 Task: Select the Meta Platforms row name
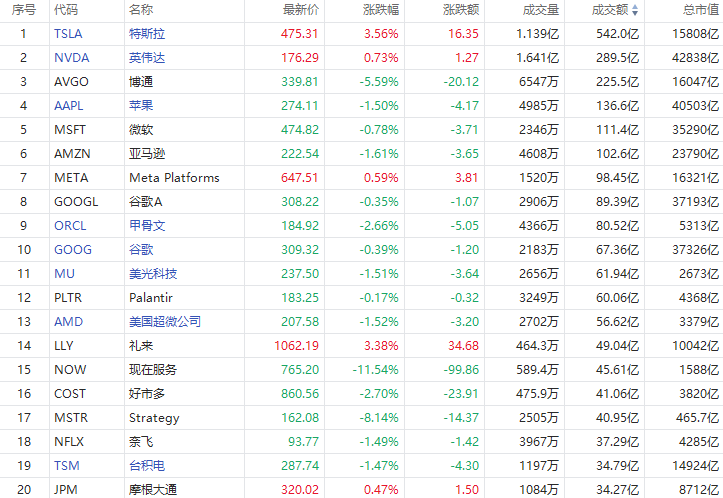(174, 177)
